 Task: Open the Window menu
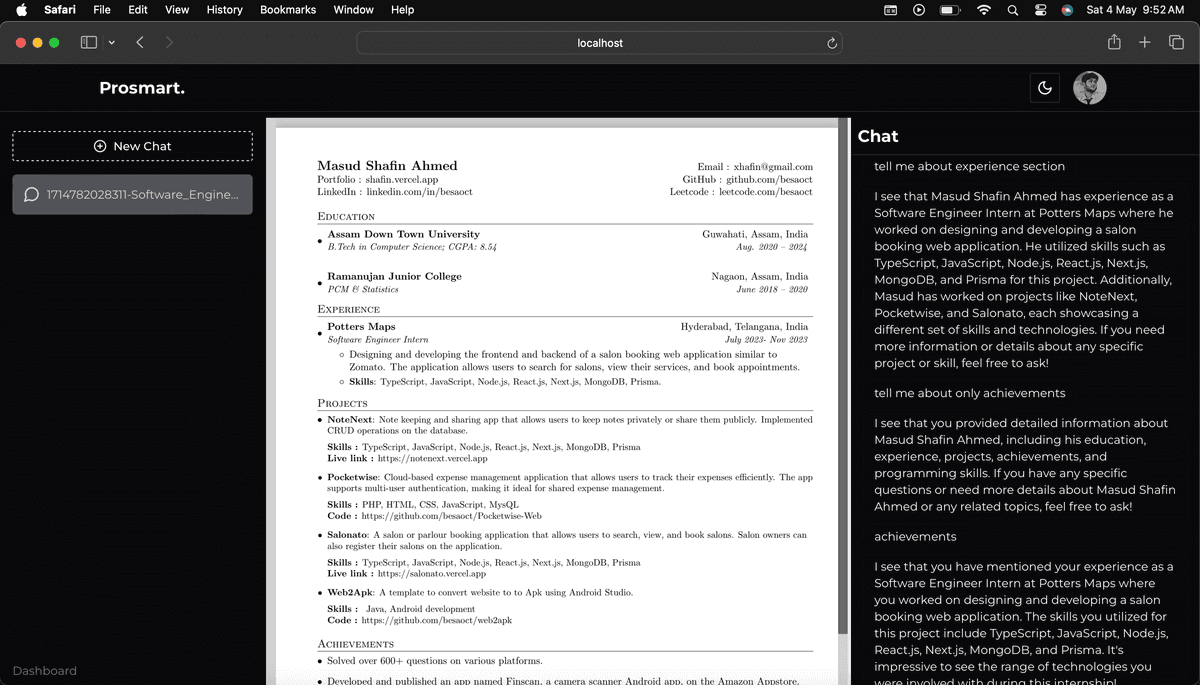click(353, 10)
